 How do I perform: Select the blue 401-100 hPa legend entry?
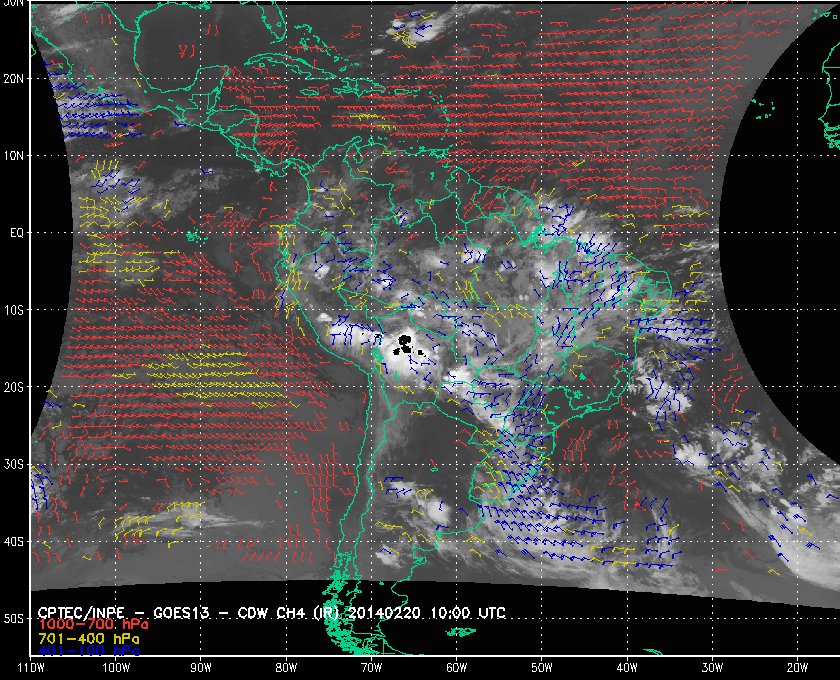[x=89, y=651]
